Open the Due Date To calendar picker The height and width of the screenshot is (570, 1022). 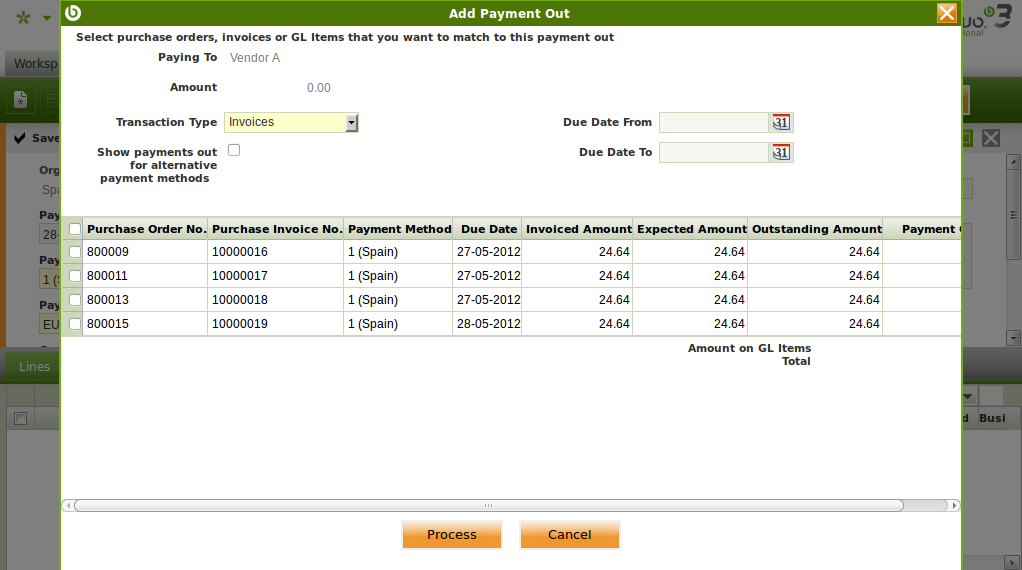[x=781, y=153]
